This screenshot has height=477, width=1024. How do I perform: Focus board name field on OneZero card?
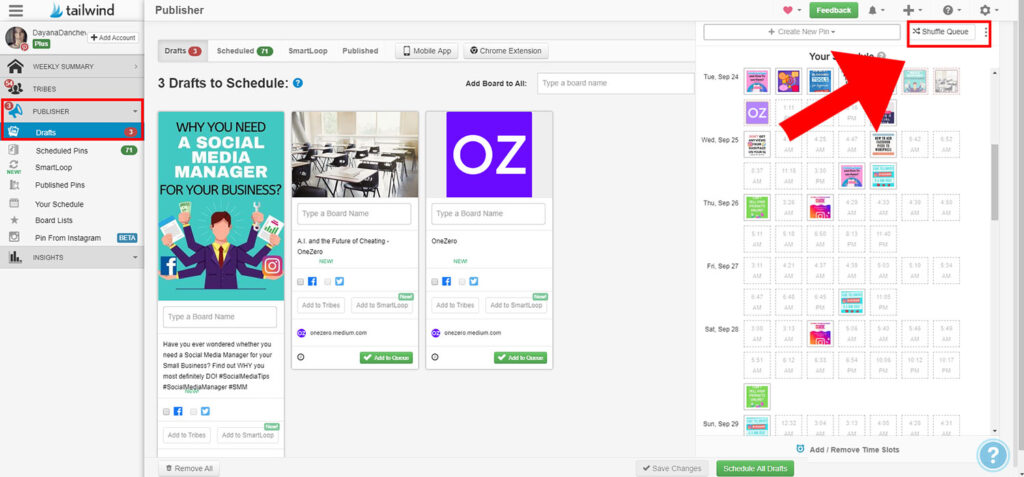click(x=488, y=214)
